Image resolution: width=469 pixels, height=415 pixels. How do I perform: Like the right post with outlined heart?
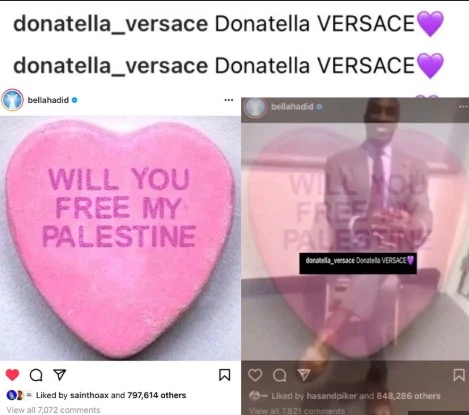click(x=255, y=375)
